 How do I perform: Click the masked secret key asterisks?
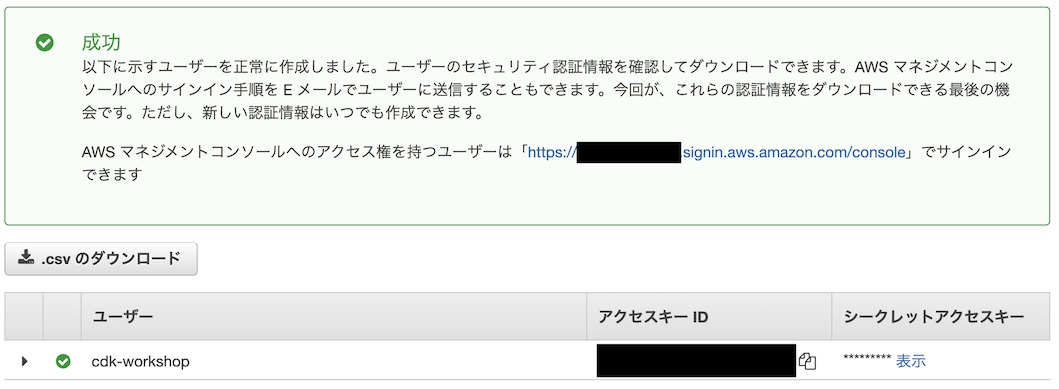pyautogui.click(x=867, y=359)
